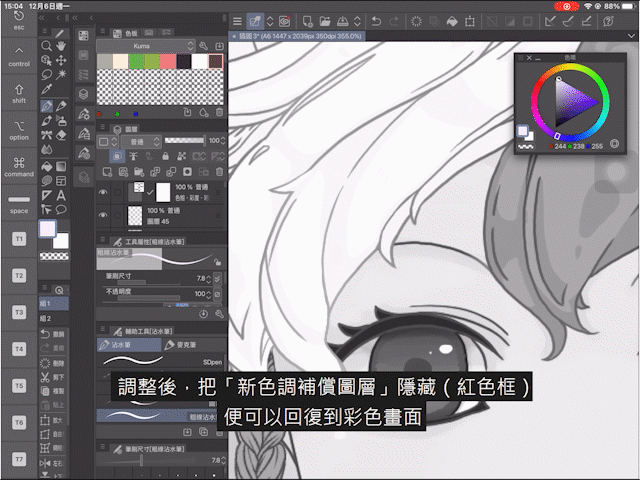Screen dimensions: 640x480
Task: Click New canvas icon in command bar
Action: click(307, 21)
